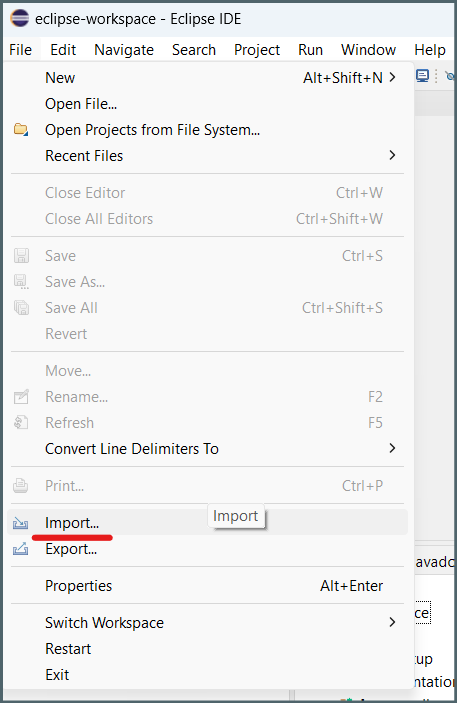Open the Help menu
This screenshot has height=703, width=457.
coord(430,50)
